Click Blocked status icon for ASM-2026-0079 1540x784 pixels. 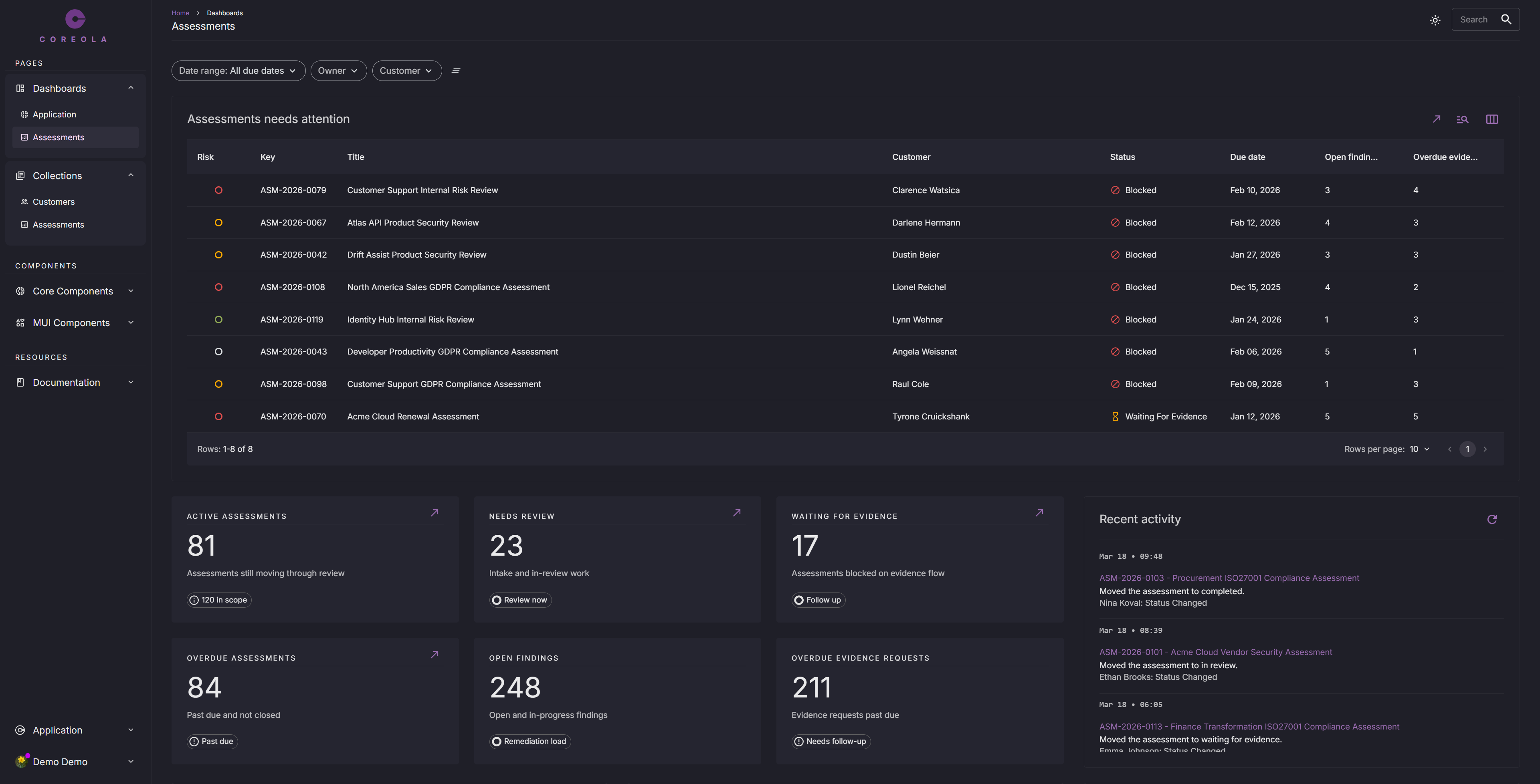pyautogui.click(x=1115, y=190)
